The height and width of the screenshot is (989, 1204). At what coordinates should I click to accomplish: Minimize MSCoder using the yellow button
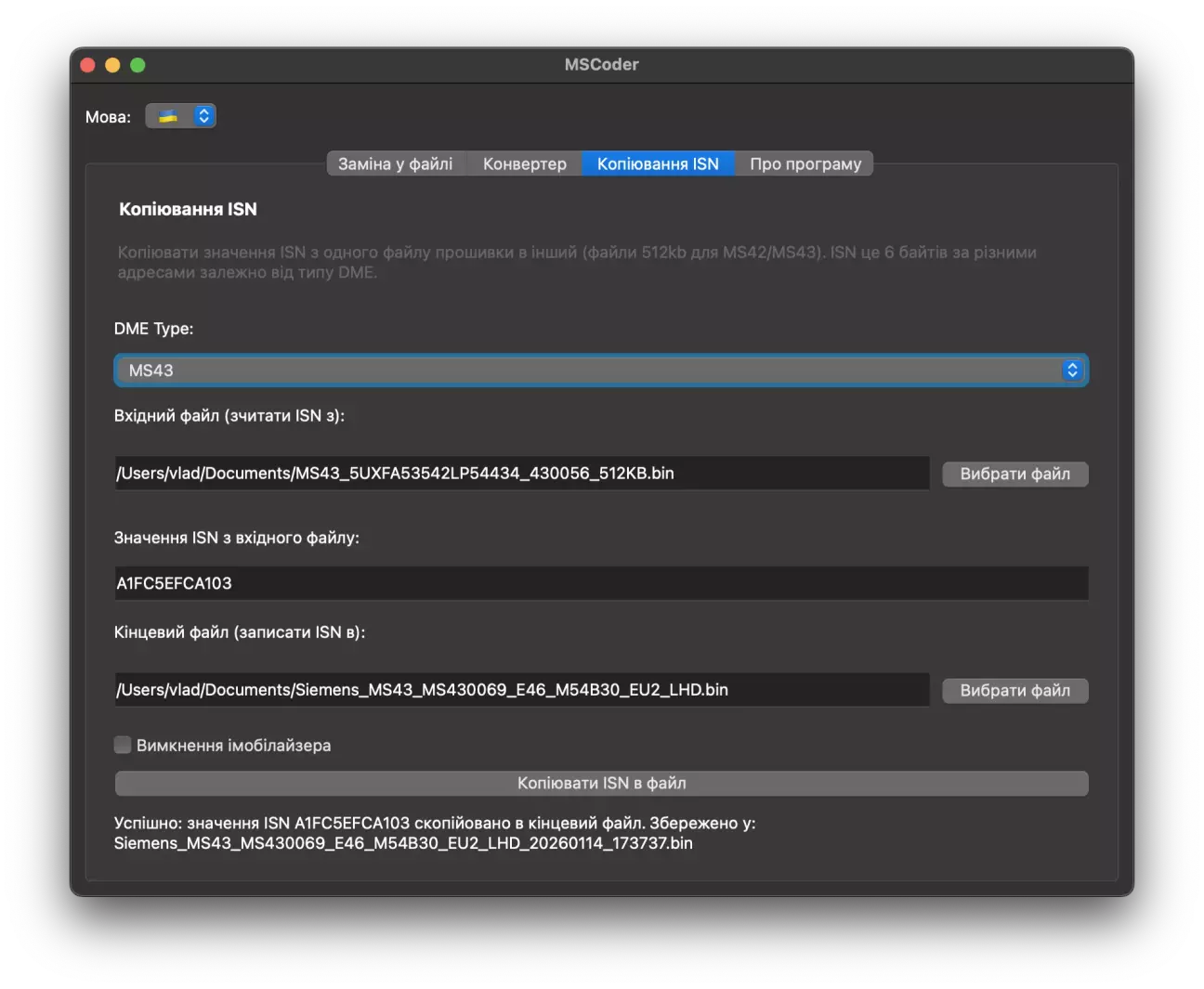(x=112, y=65)
